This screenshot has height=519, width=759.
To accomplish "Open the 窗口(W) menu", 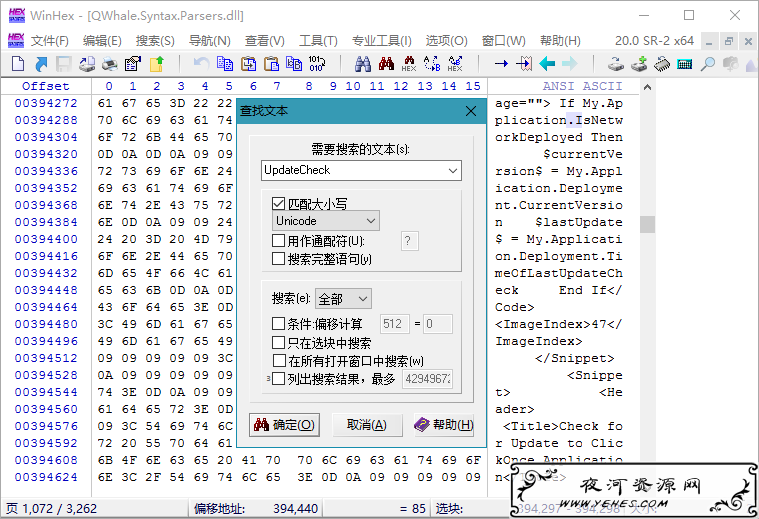I will [503, 41].
